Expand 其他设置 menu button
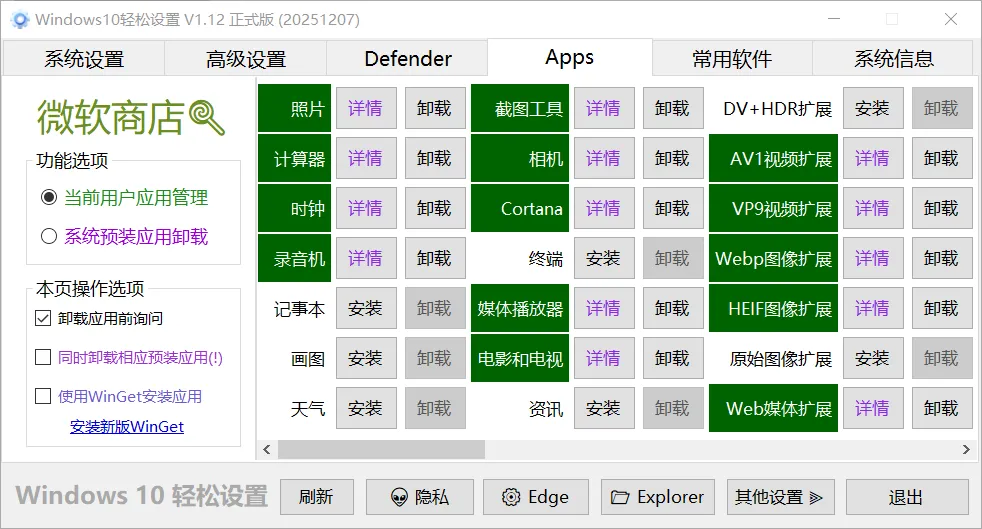Image resolution: width=982 pixels, height=529 pixels. (x=780, y=497)
